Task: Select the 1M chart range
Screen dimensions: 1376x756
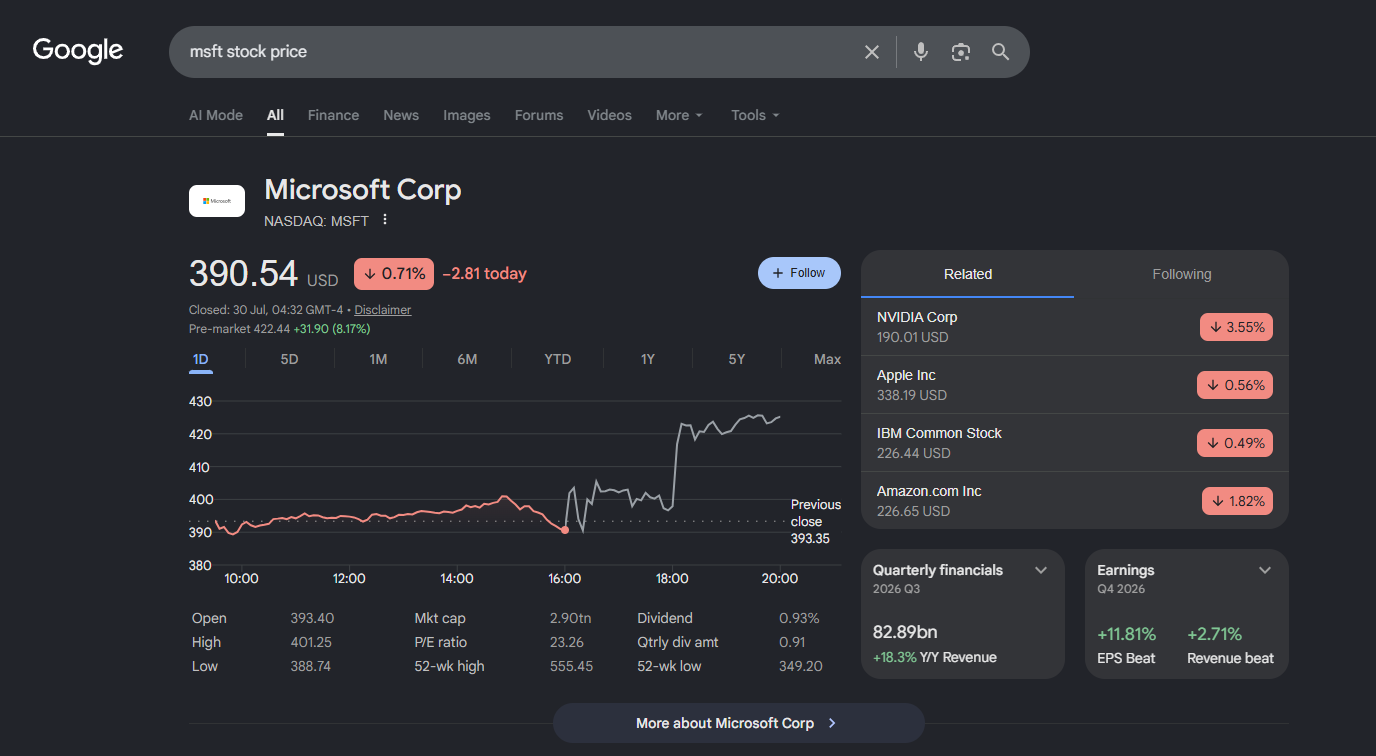Action: [378, 359]
